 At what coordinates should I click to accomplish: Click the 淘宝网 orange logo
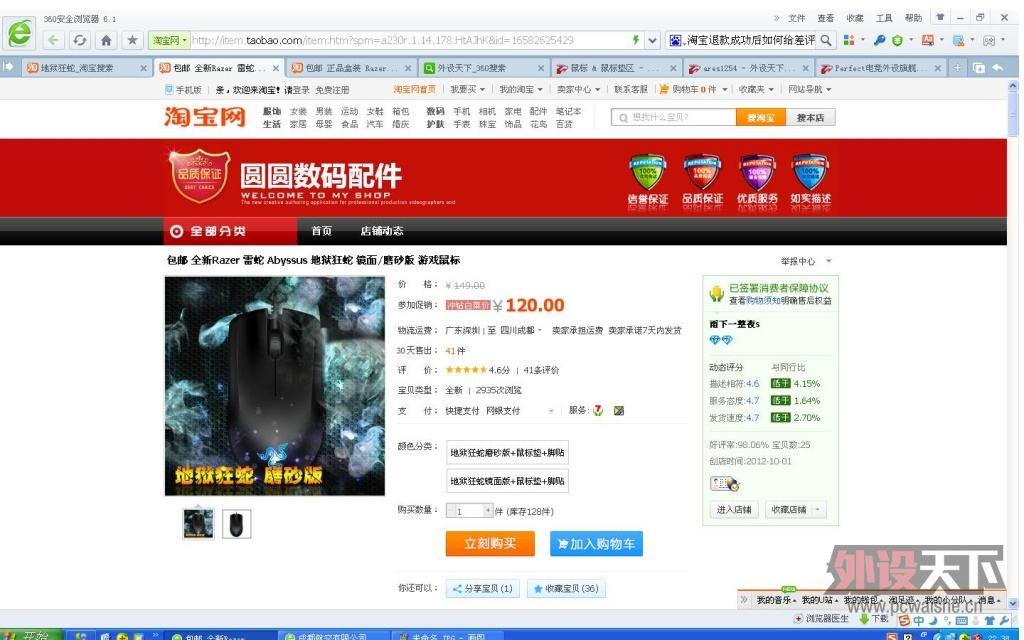coord(205,117)
